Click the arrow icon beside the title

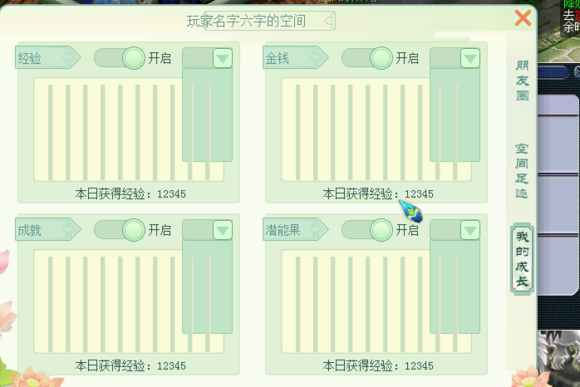[330, 21]
